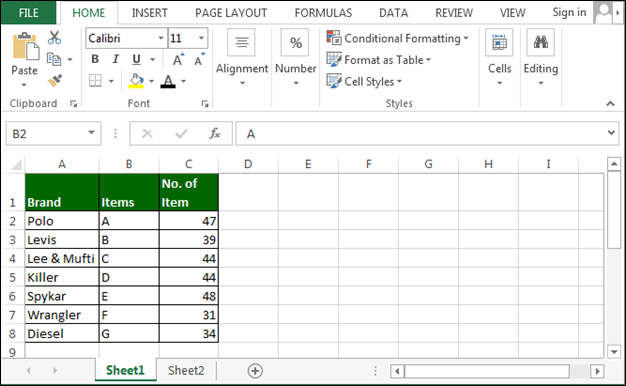Toggle Bold formatting
626x386 pixels.
tap(95, 59)
